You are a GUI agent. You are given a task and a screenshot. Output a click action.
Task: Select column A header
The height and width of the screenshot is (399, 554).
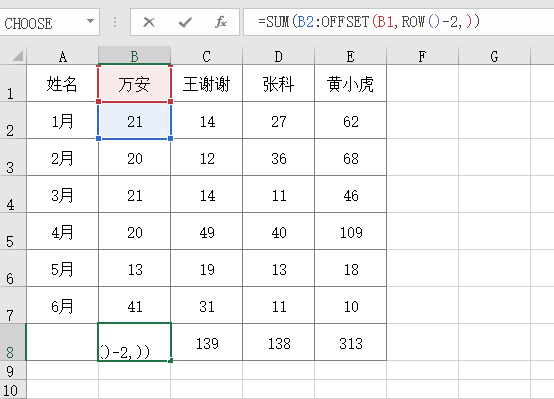click(63, 56)
